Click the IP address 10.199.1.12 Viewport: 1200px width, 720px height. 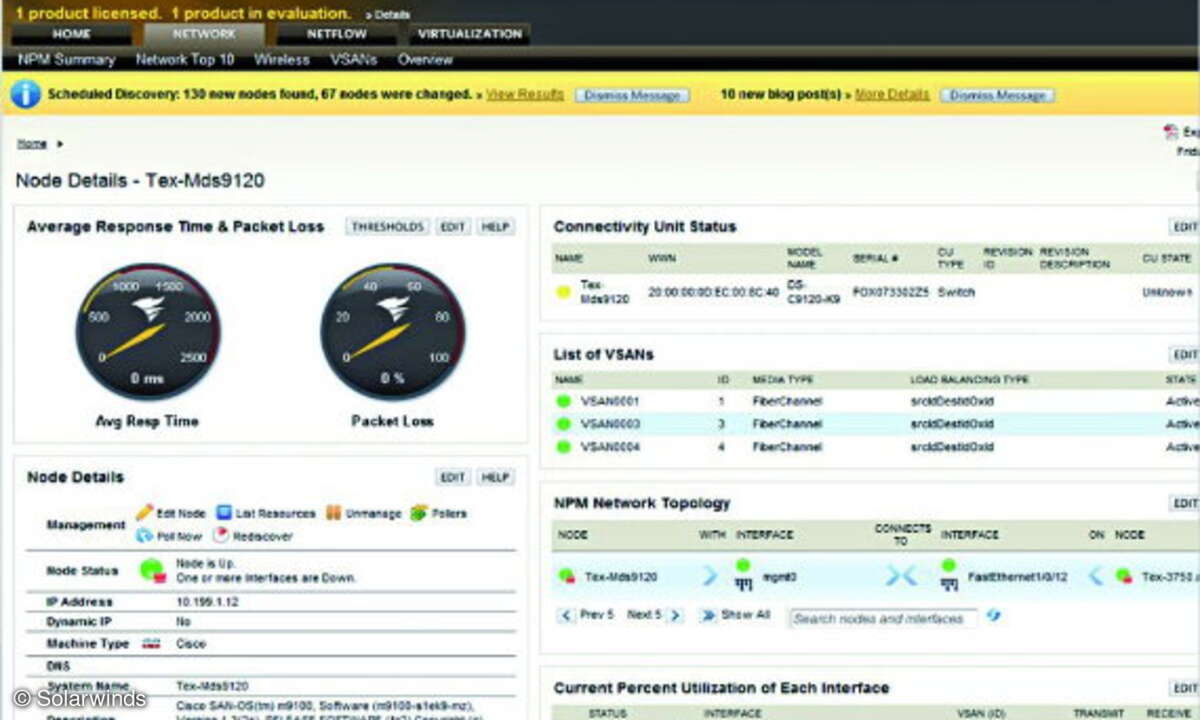point(208,602)
